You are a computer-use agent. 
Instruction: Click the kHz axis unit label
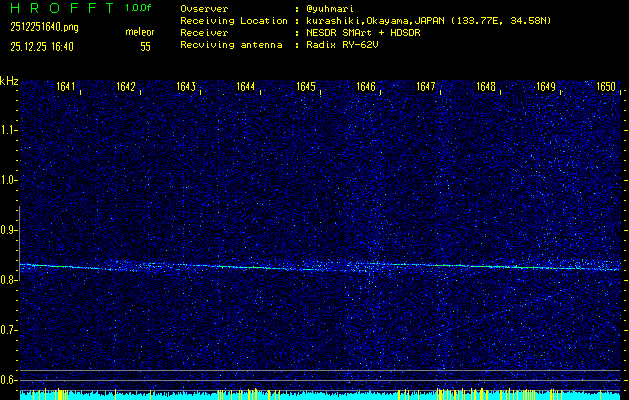tap(9, 81)
